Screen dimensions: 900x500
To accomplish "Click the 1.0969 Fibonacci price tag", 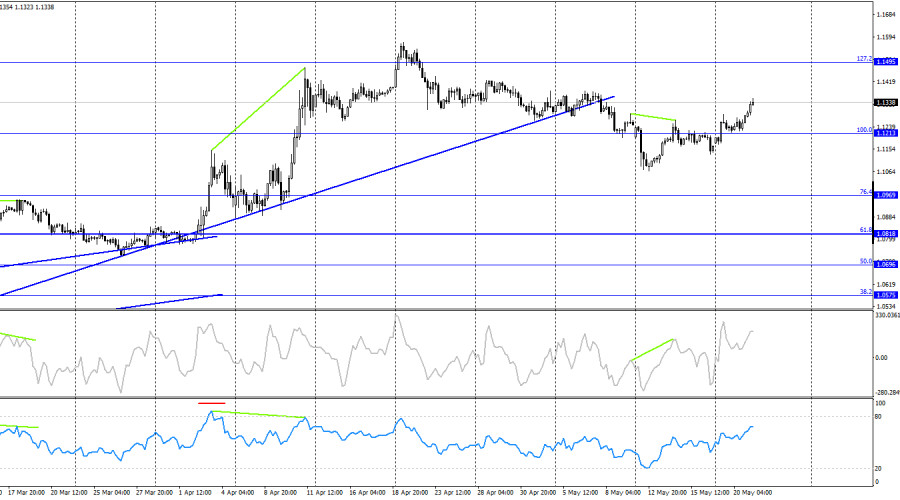I will click(885, 195).
